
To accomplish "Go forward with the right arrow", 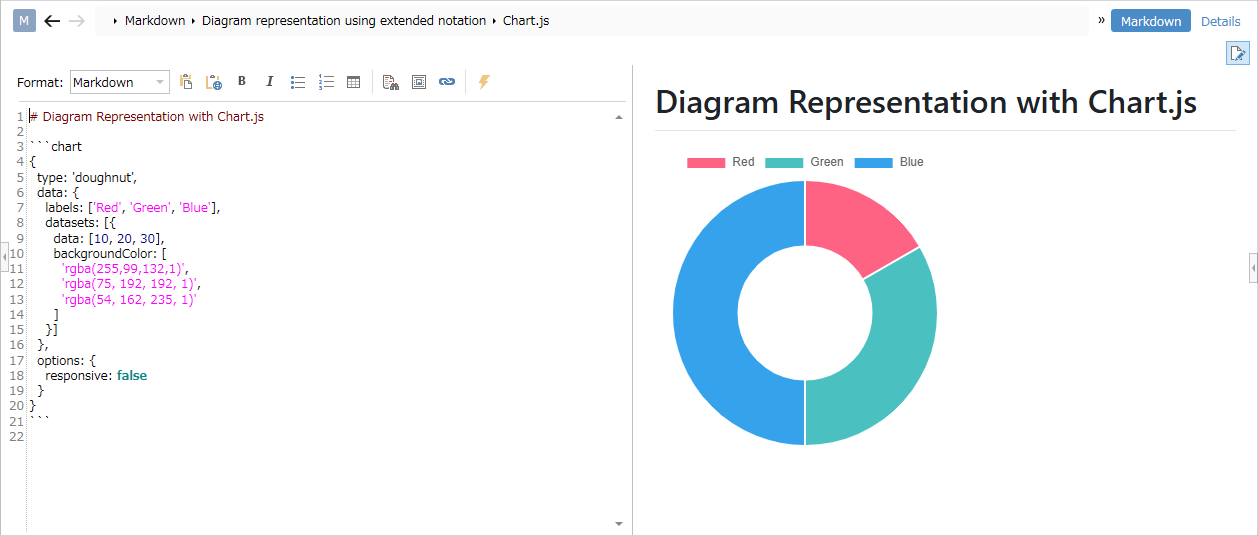I will click(x=77, y=21).
